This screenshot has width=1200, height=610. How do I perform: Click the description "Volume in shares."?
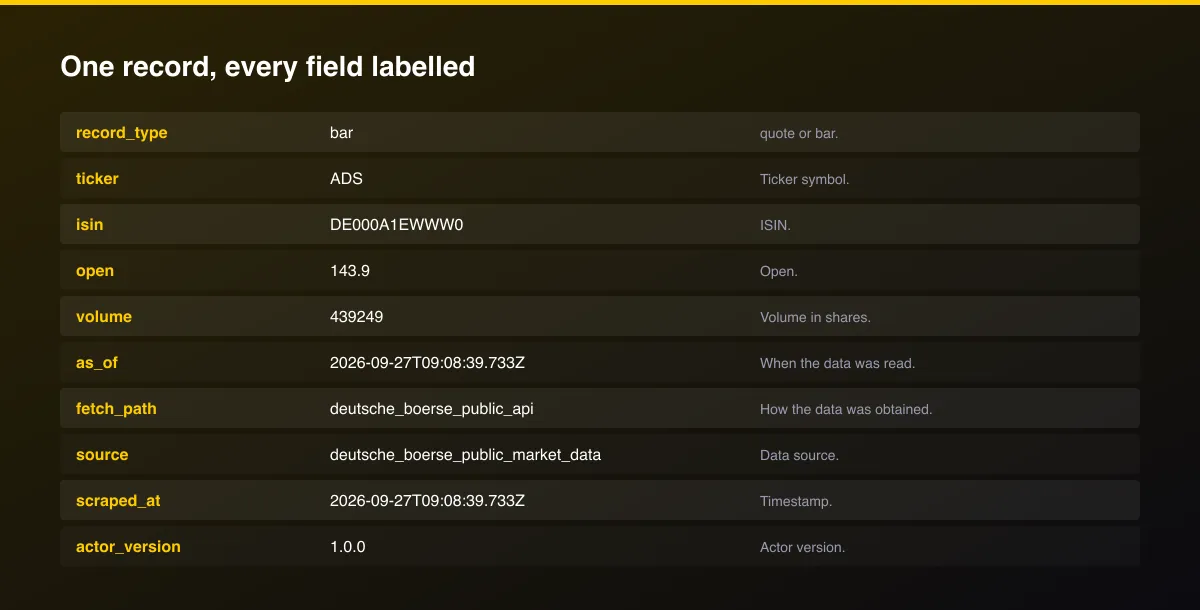coord(815,317)
